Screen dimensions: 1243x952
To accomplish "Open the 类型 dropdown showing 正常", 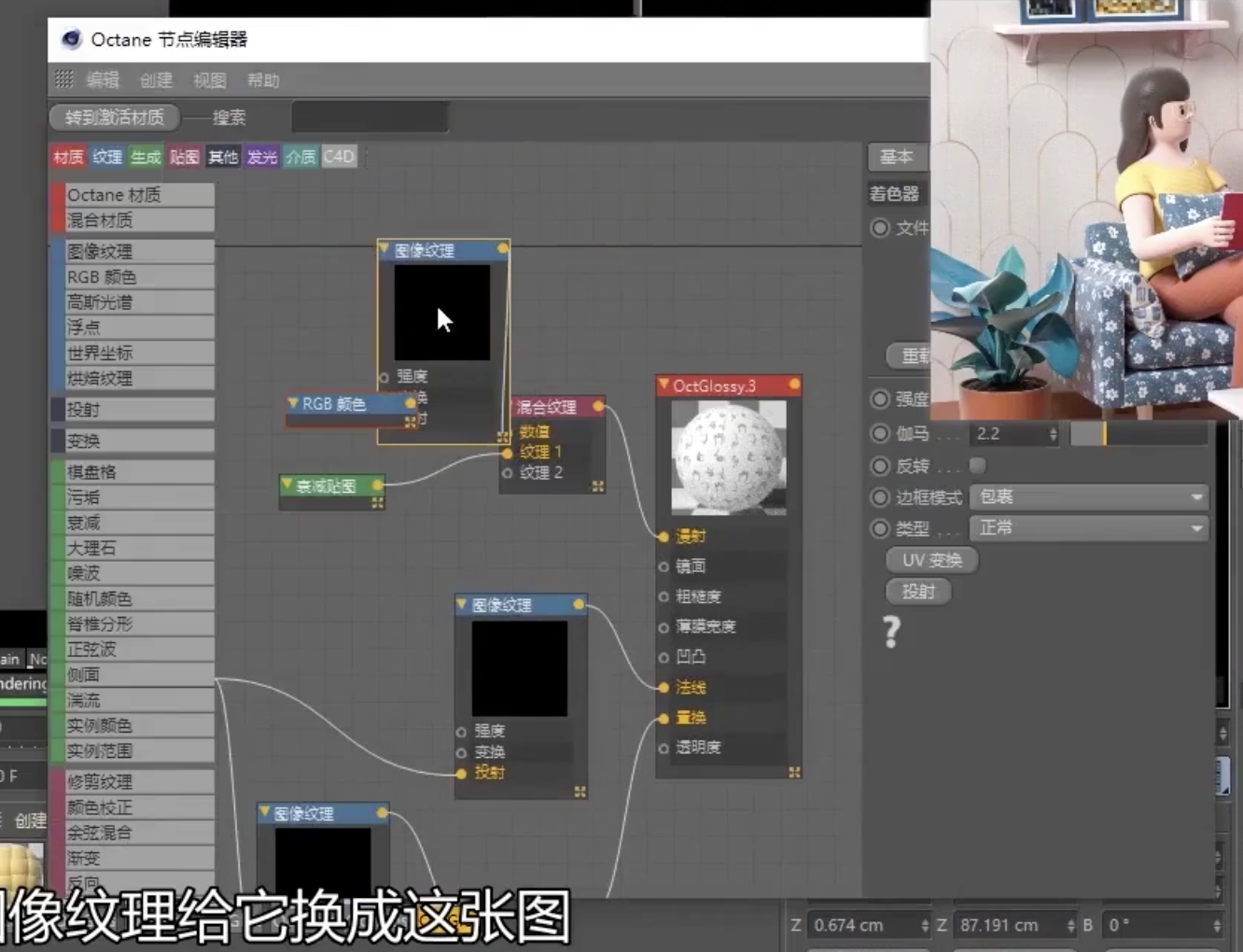I will 1090,528.
